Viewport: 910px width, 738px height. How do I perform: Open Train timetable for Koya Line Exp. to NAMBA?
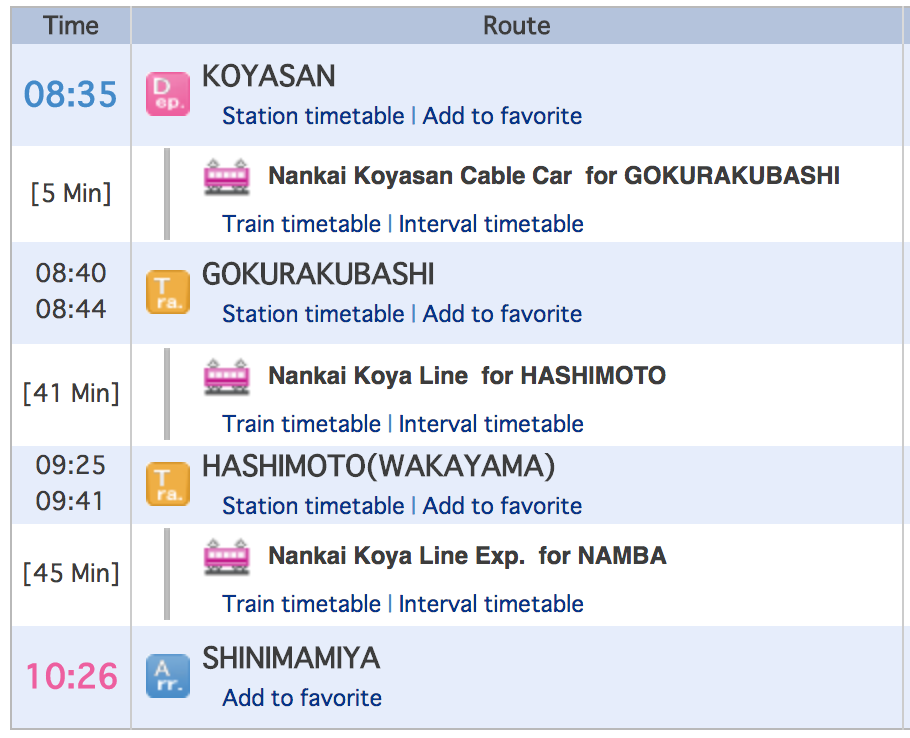[301, 604]
